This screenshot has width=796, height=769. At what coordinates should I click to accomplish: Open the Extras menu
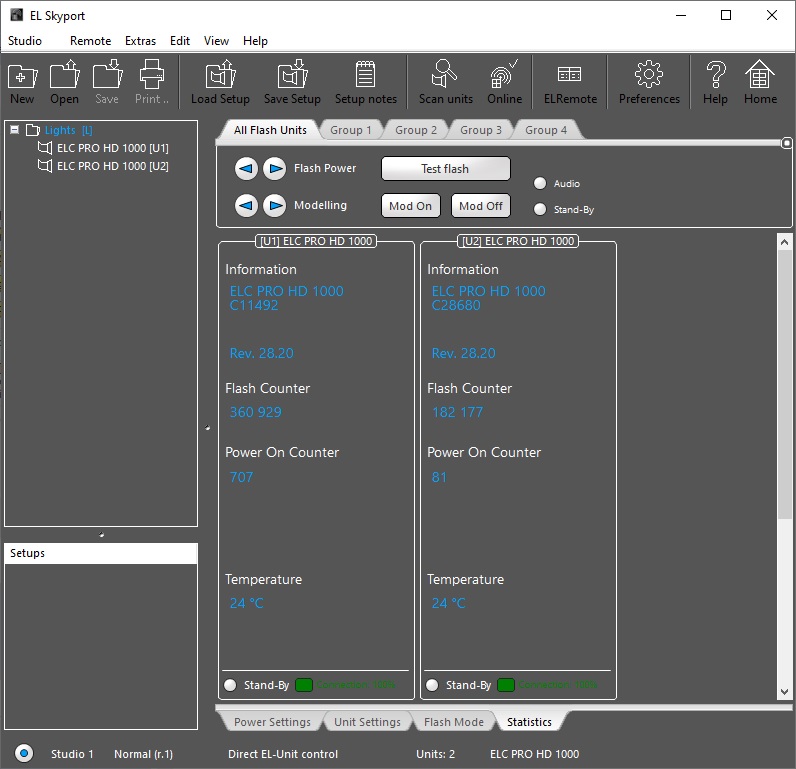point(140,41)
